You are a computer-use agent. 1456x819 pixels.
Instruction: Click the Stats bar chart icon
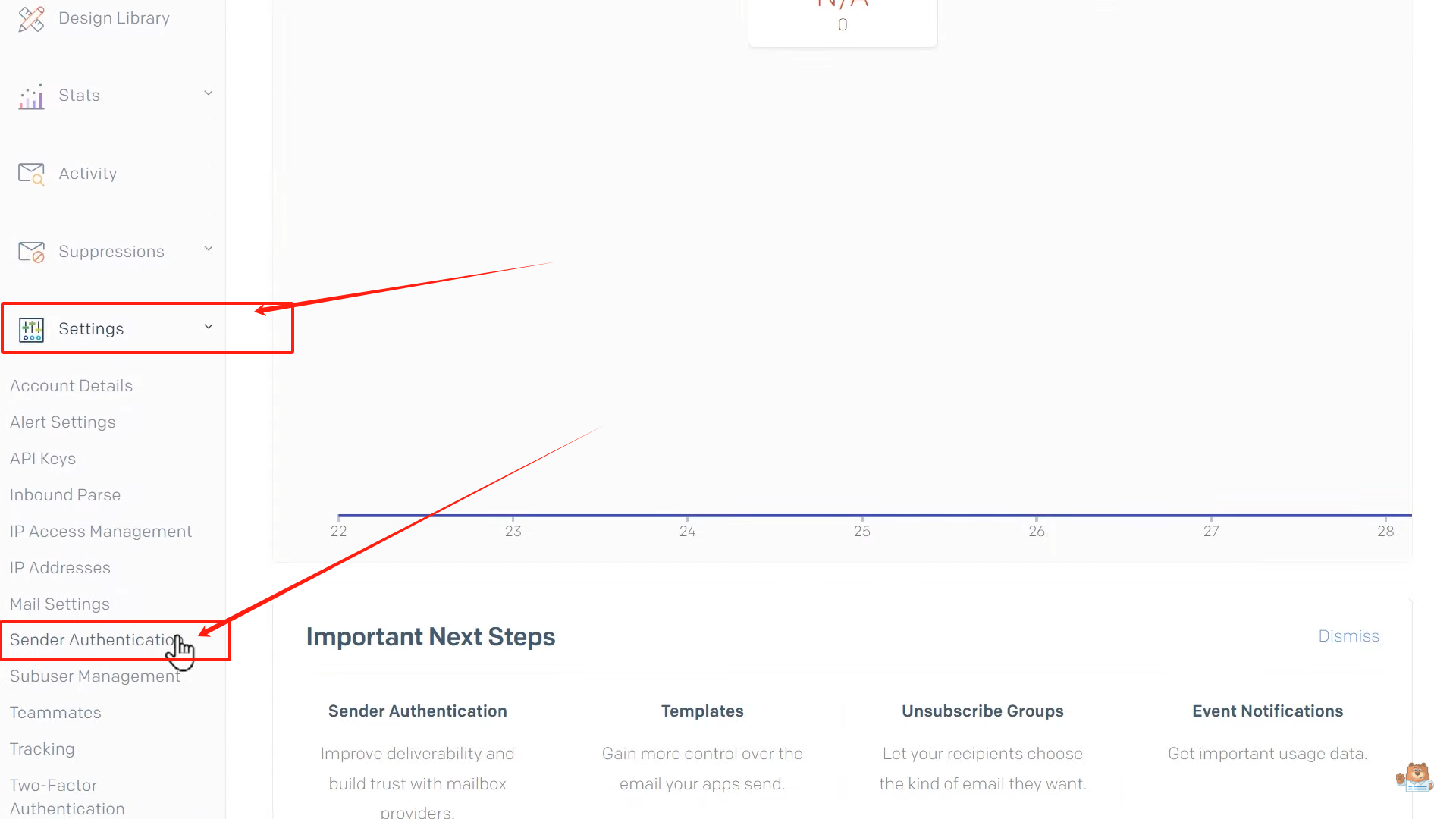(31, 97)
